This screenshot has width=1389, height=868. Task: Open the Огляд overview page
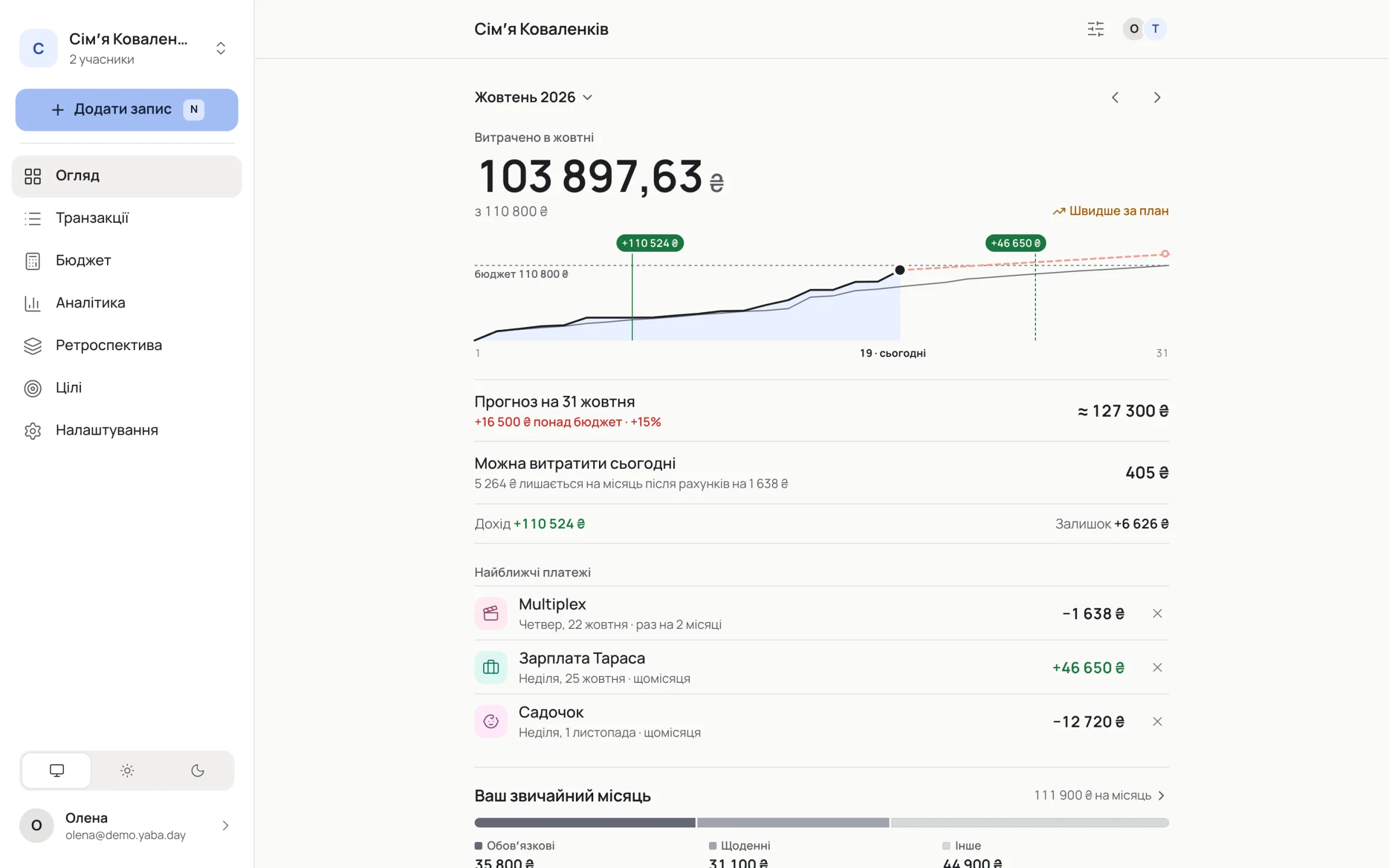[x=127, y=176]
